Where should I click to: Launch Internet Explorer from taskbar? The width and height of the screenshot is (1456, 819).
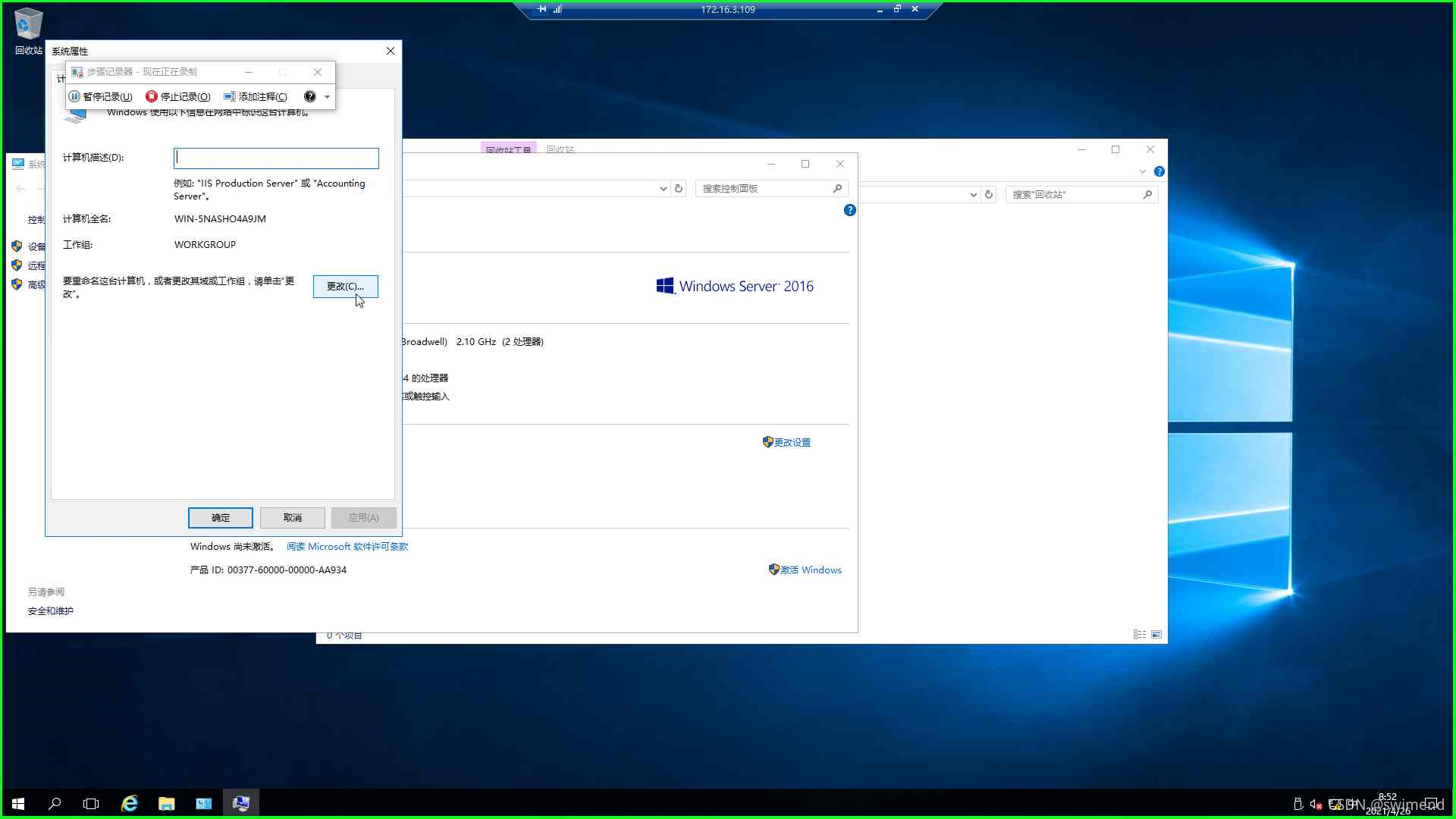[x=130, y=803]
